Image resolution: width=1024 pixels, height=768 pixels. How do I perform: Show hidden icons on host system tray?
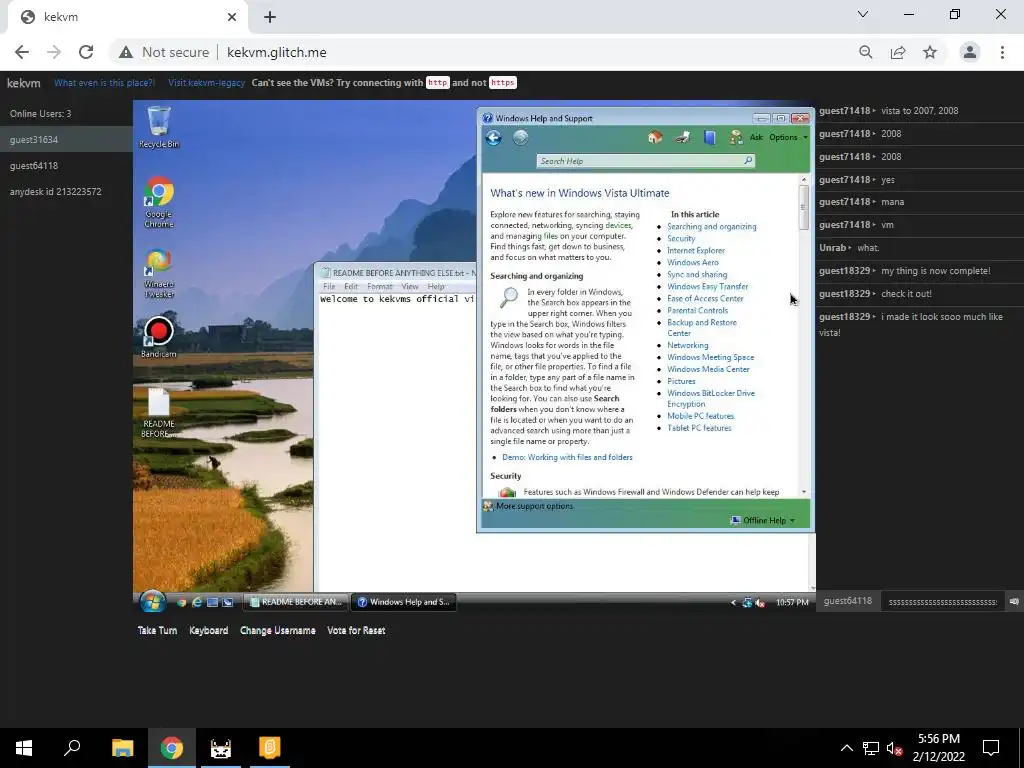click(x=846, y=748)
